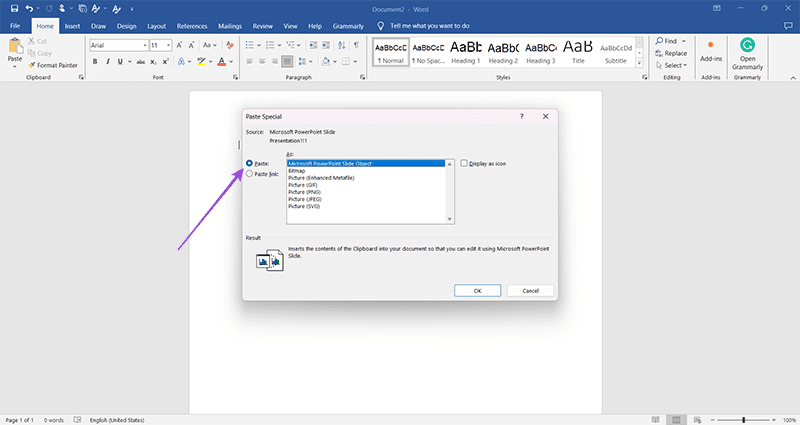800x425 pixels.
Task: Select the Paste radio button
Action: [x=249, y=163]
